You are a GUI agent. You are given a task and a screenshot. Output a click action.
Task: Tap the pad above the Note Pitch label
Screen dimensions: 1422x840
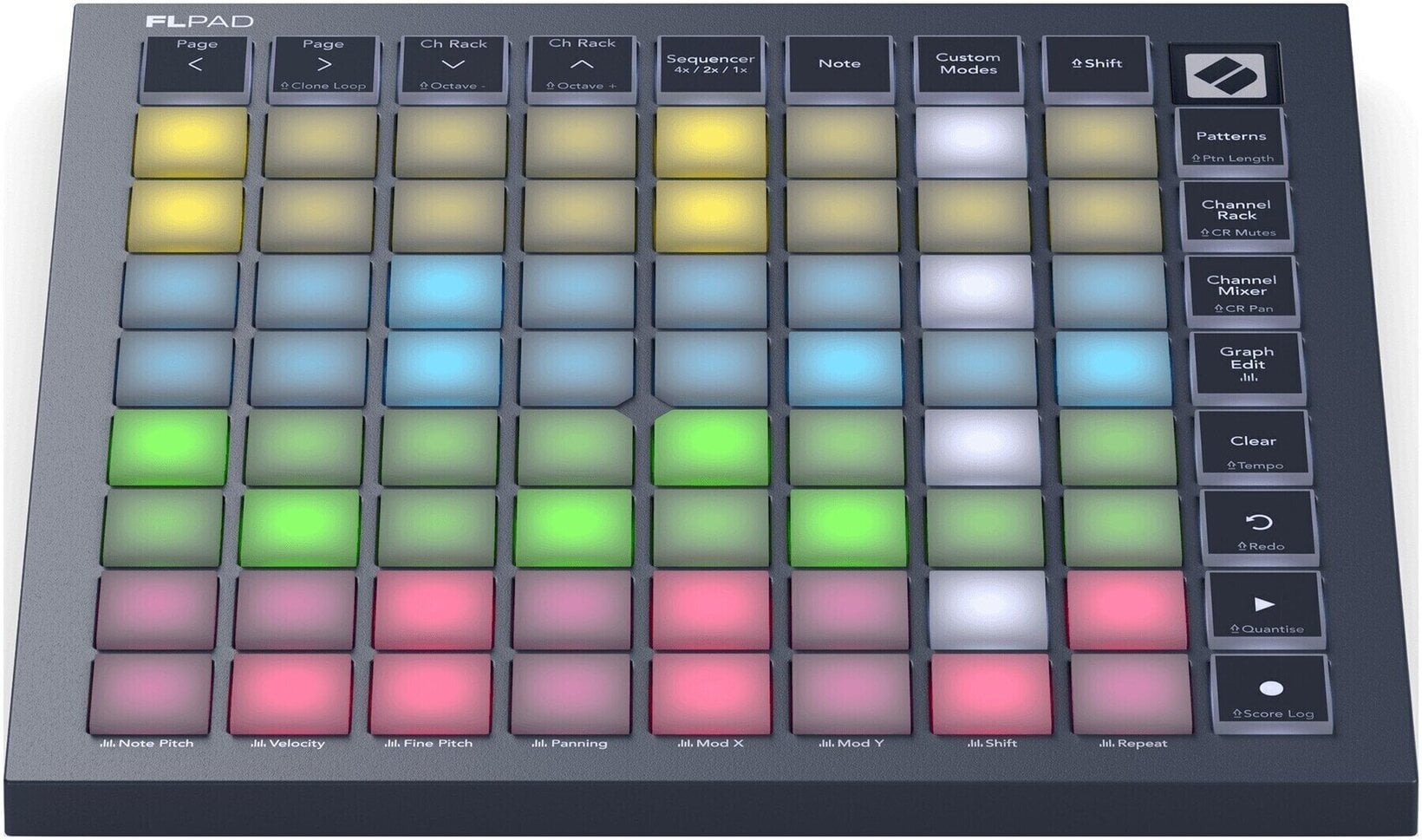coord(151,695)
